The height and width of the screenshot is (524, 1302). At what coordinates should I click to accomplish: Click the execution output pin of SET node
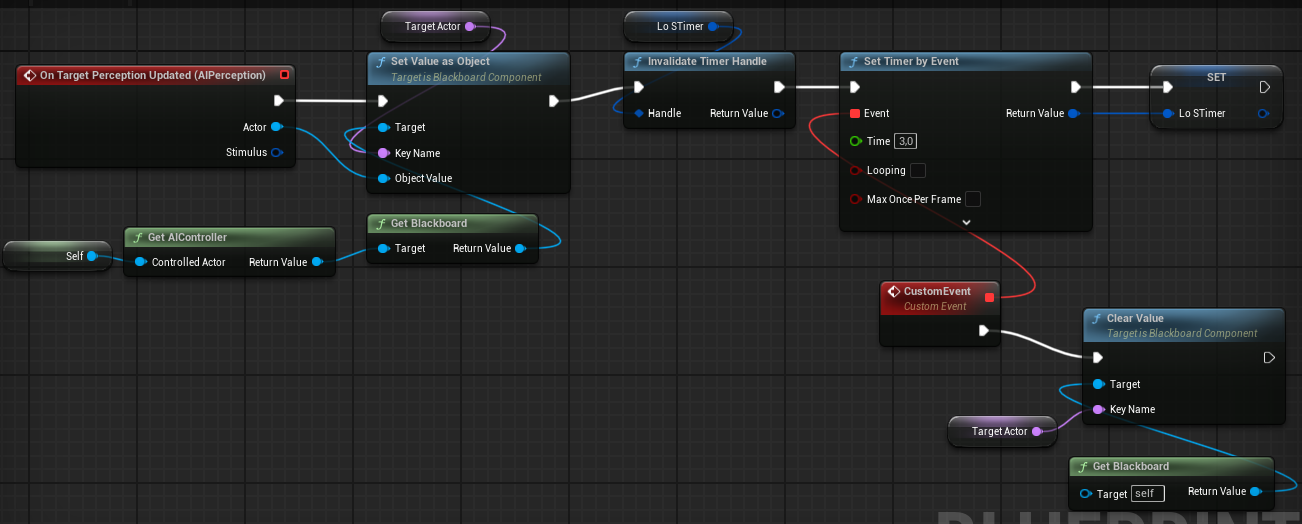(x=1265, y=87)
